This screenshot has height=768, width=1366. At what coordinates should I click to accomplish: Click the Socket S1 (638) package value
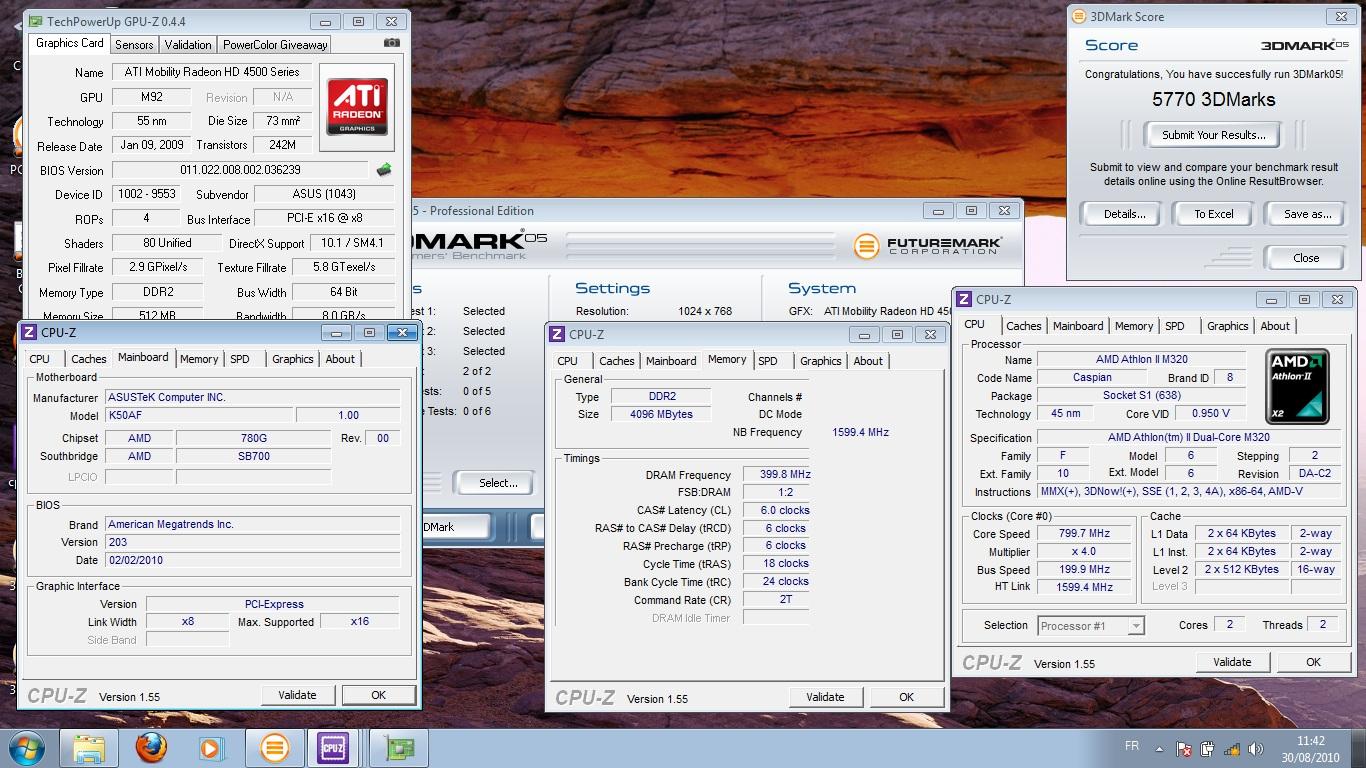click(1141, 395)
